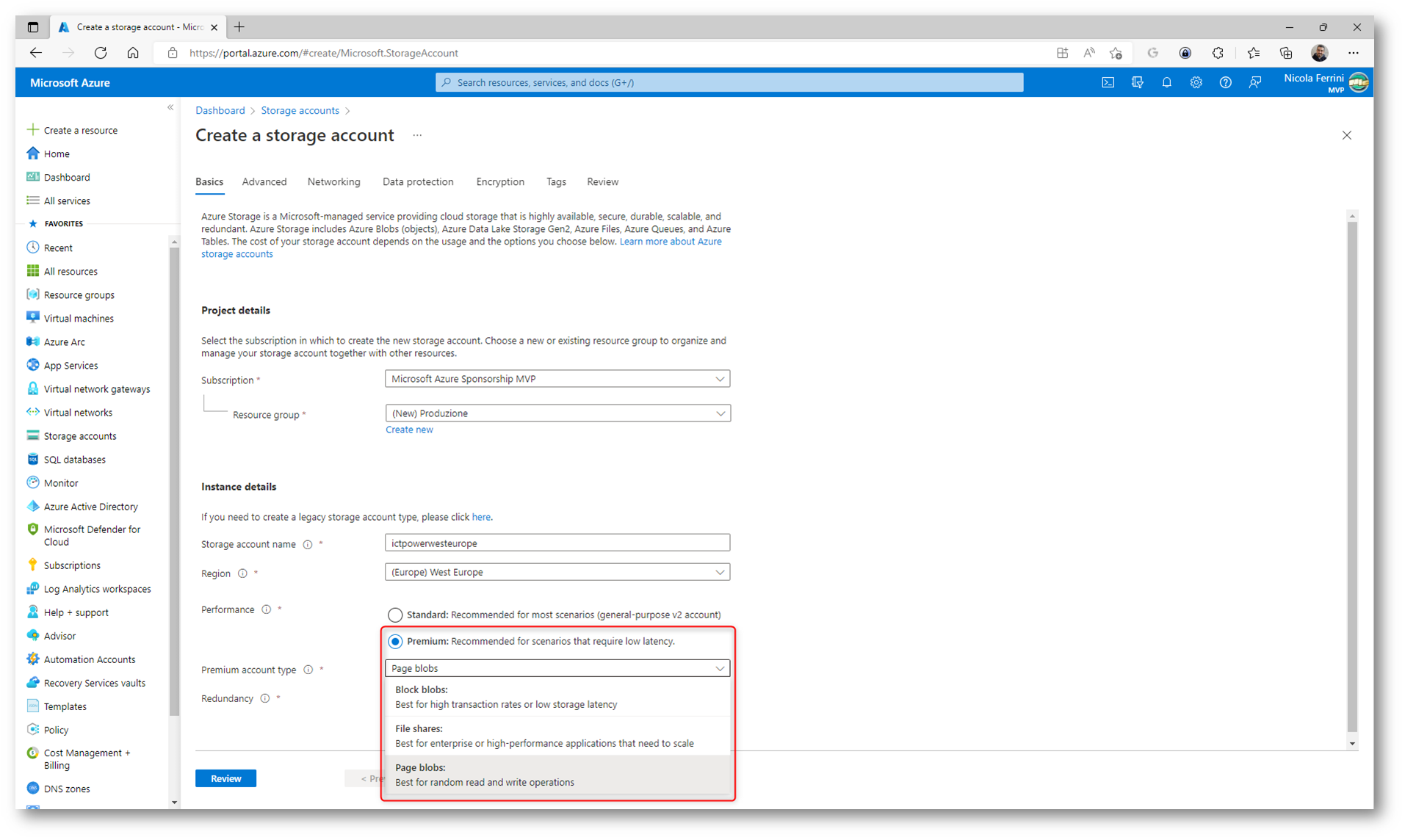Image resolution: width=1405 pixels, height=840 pixels.
Task: Expand the Region dropdown
Action: click(557, 572)
